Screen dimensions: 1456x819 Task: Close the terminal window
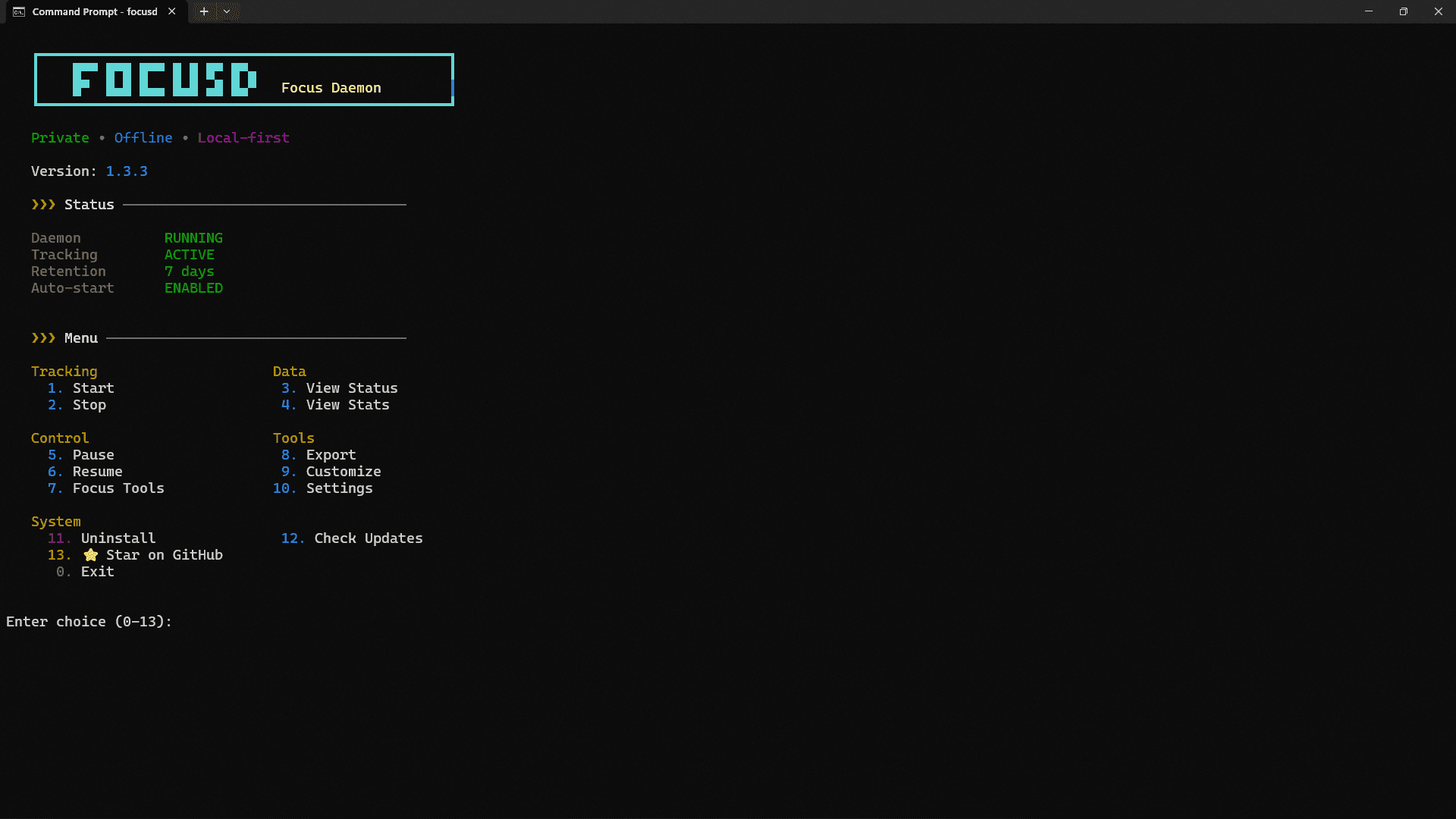click(x=1439, y=11)
